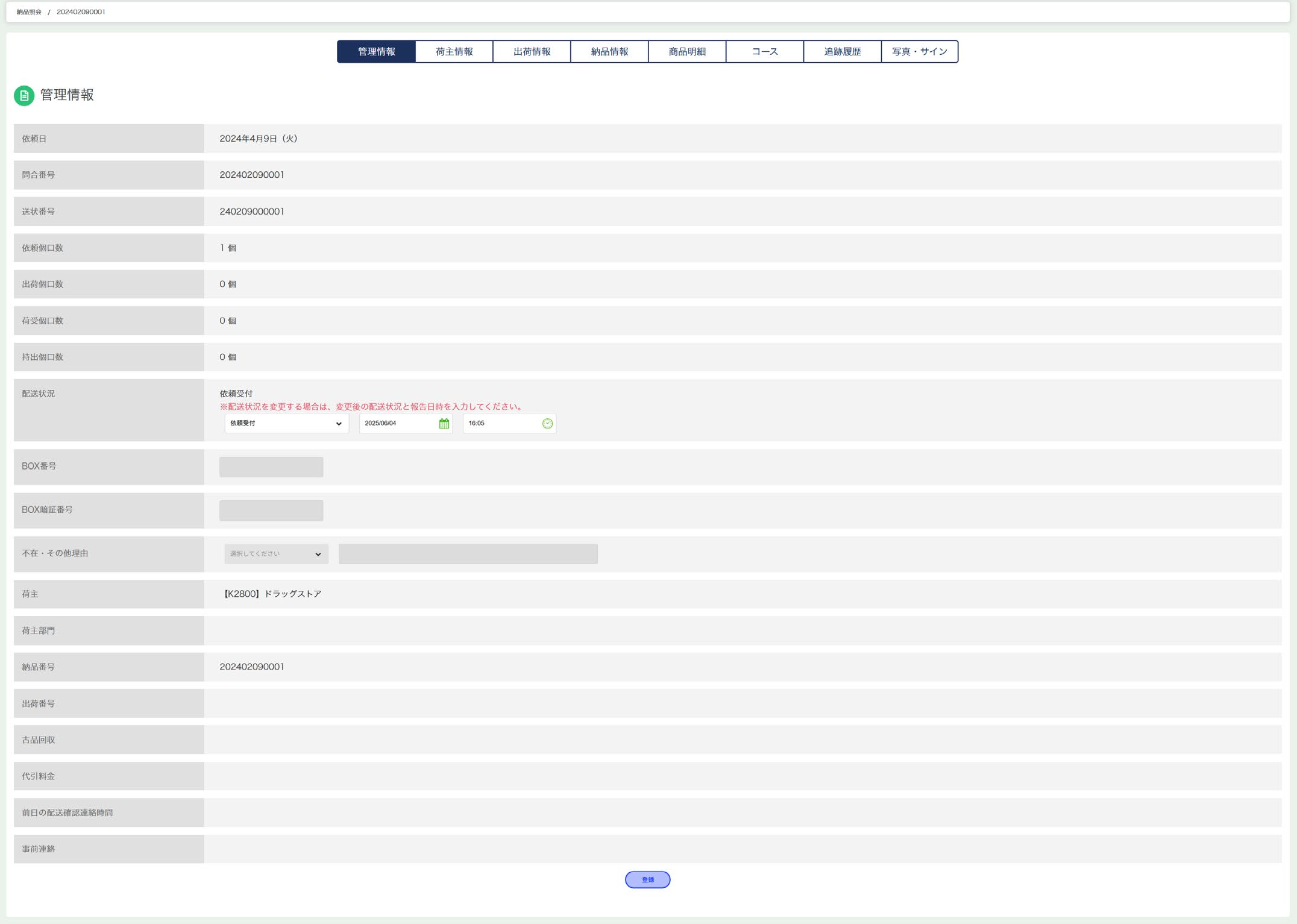Image resolution: width=1297 pixels, height=924 pixels.
Task: Click breadcrumb number 202402090001
Action: click(81, 12)
